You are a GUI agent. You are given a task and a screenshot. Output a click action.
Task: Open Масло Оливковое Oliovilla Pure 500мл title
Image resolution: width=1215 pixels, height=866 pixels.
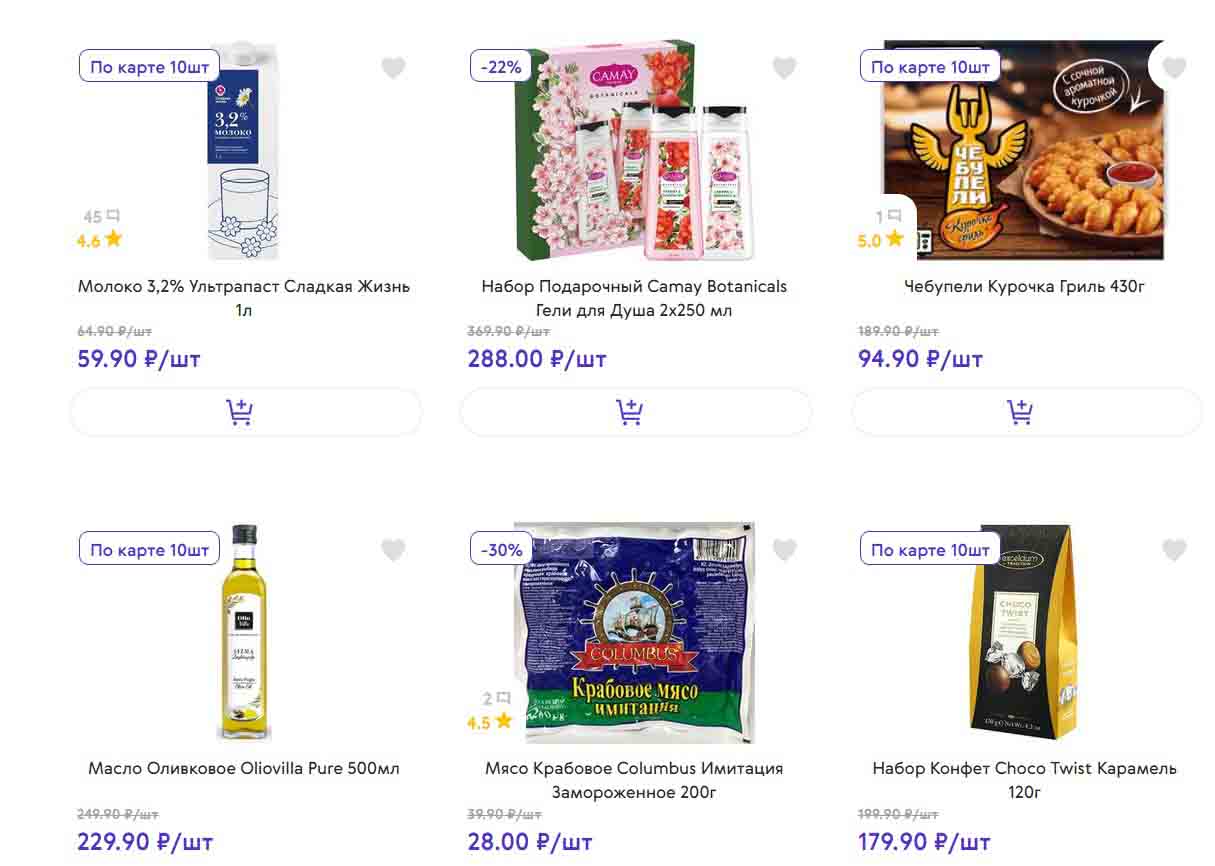point(244,769)
